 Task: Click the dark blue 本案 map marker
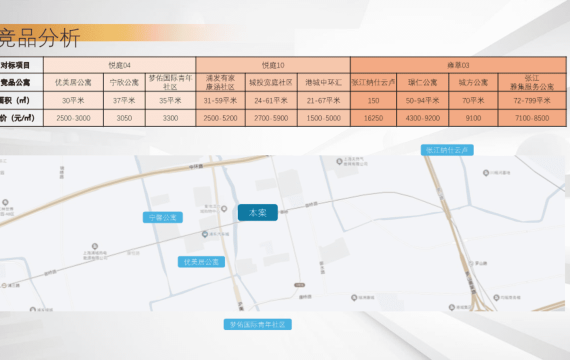[258, 212]
